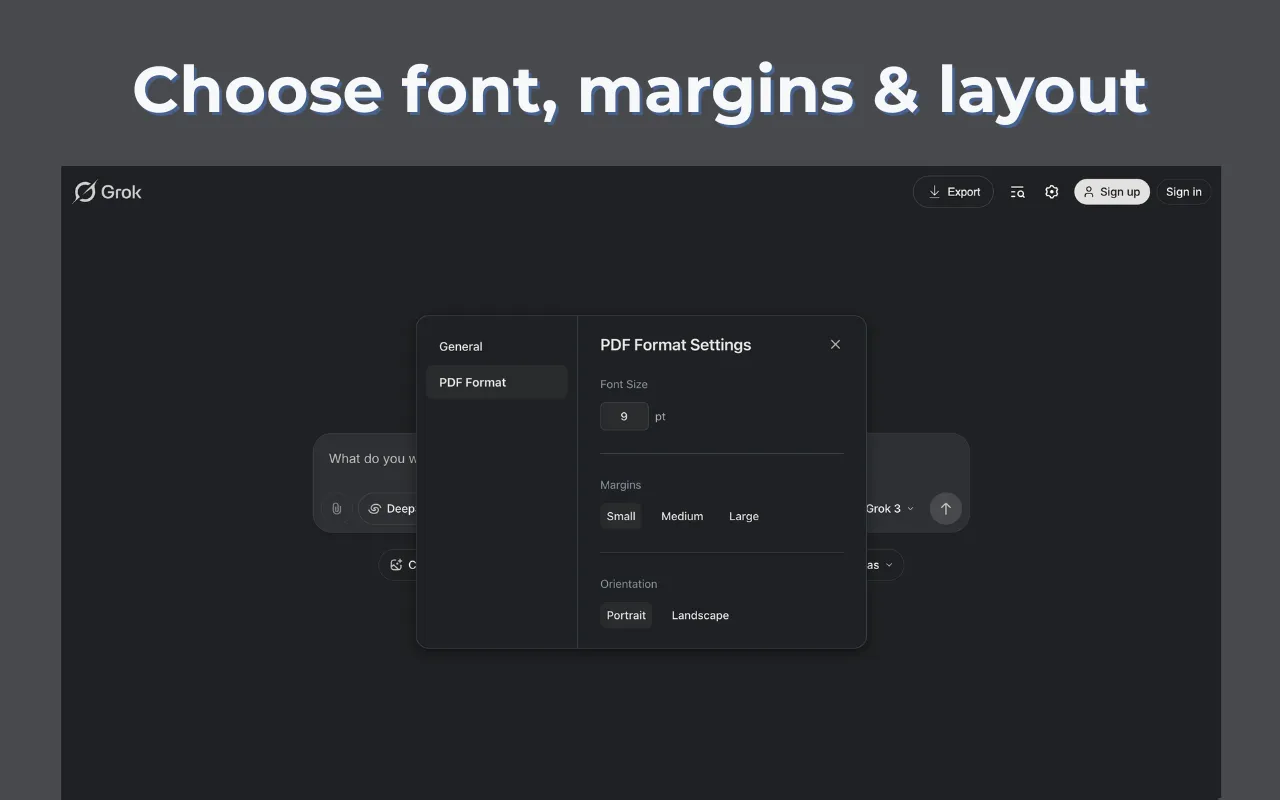This screenshot has height=800, width=1280.
Task: Close the PDF Format Settings dialog
Action: (x=835, y=344)
